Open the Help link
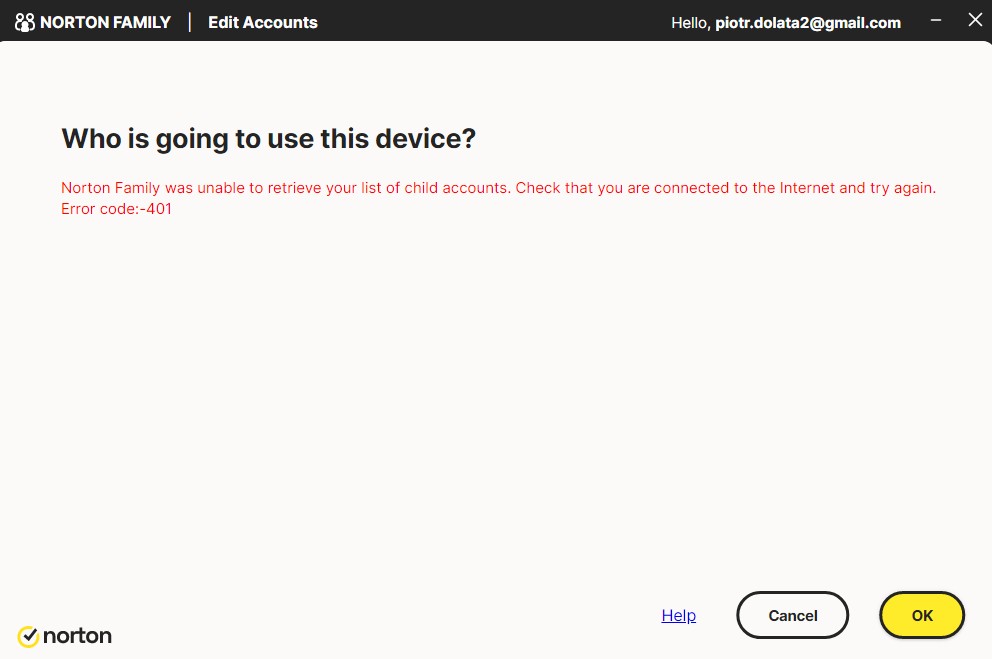 coord(678,615)
